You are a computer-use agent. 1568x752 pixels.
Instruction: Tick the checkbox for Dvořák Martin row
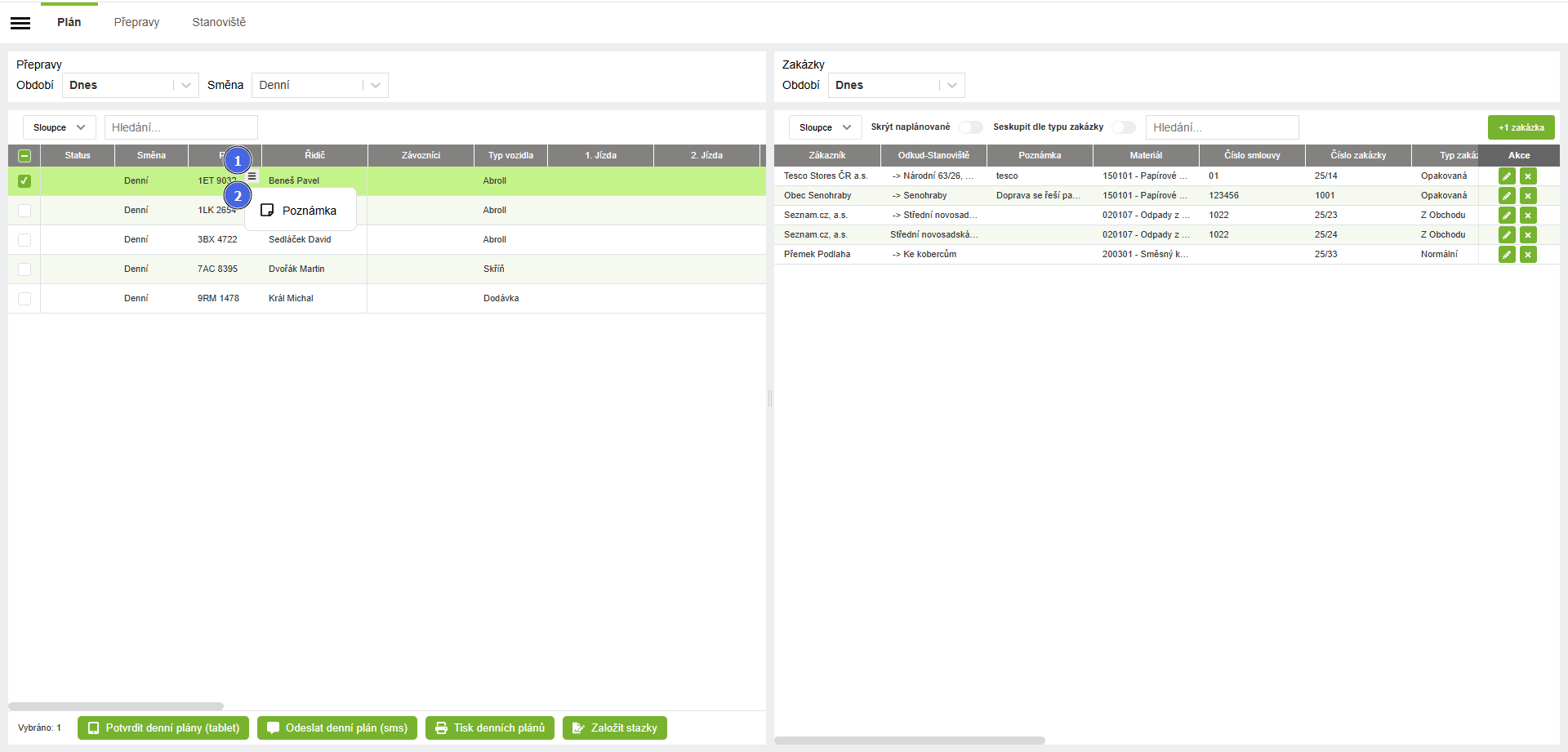24,269
